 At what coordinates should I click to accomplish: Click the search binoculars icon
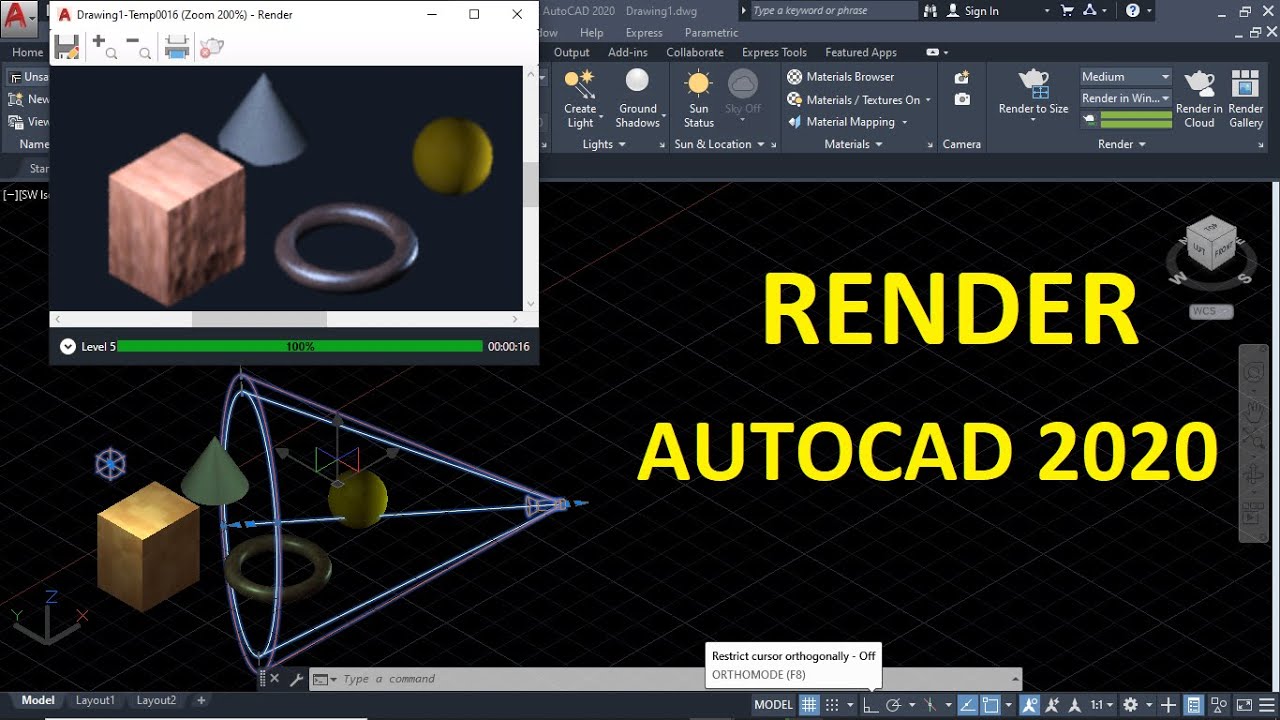click(x=931, y=11)
